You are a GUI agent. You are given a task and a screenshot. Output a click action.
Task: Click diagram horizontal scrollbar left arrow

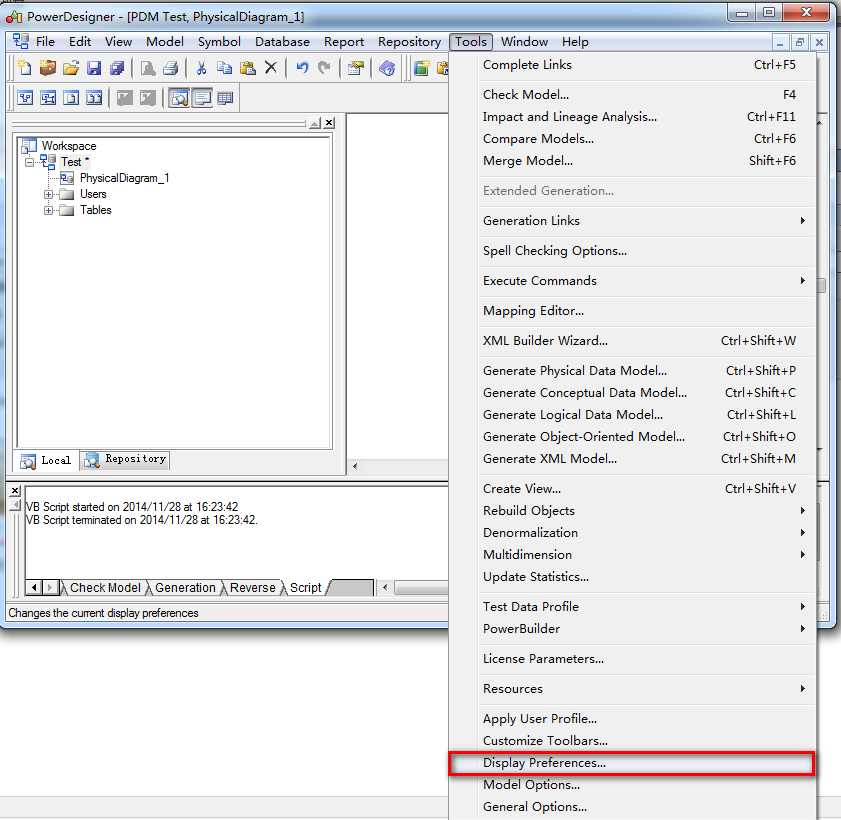click(x=355, y=466)
